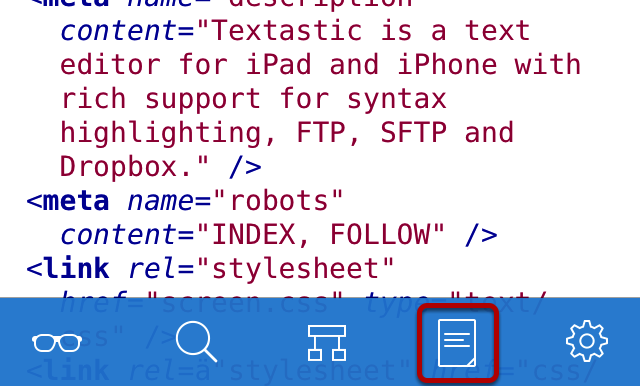Tap the "stylesheet" value after rel=
This screenshot has height=386, width=640.
click(296, 268)
